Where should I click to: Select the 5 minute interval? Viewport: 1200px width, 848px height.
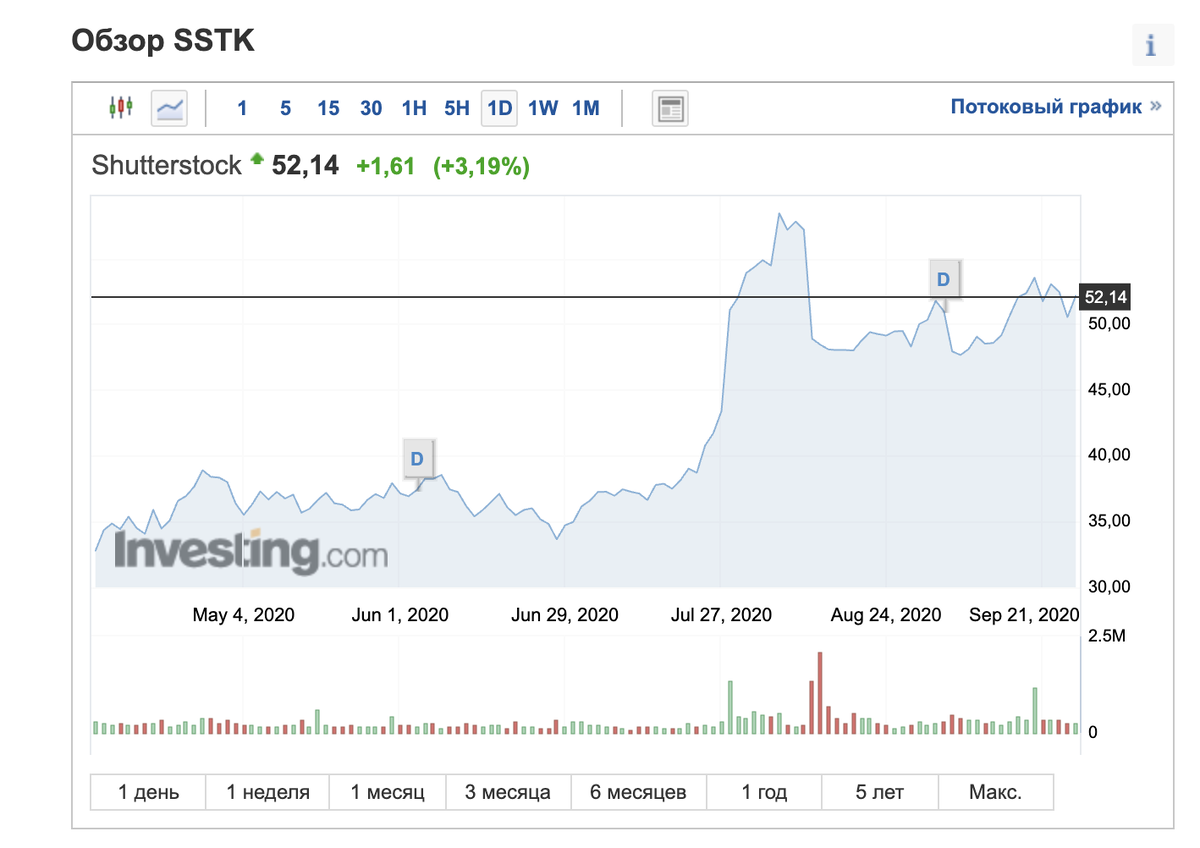click(x=285, y=108)
